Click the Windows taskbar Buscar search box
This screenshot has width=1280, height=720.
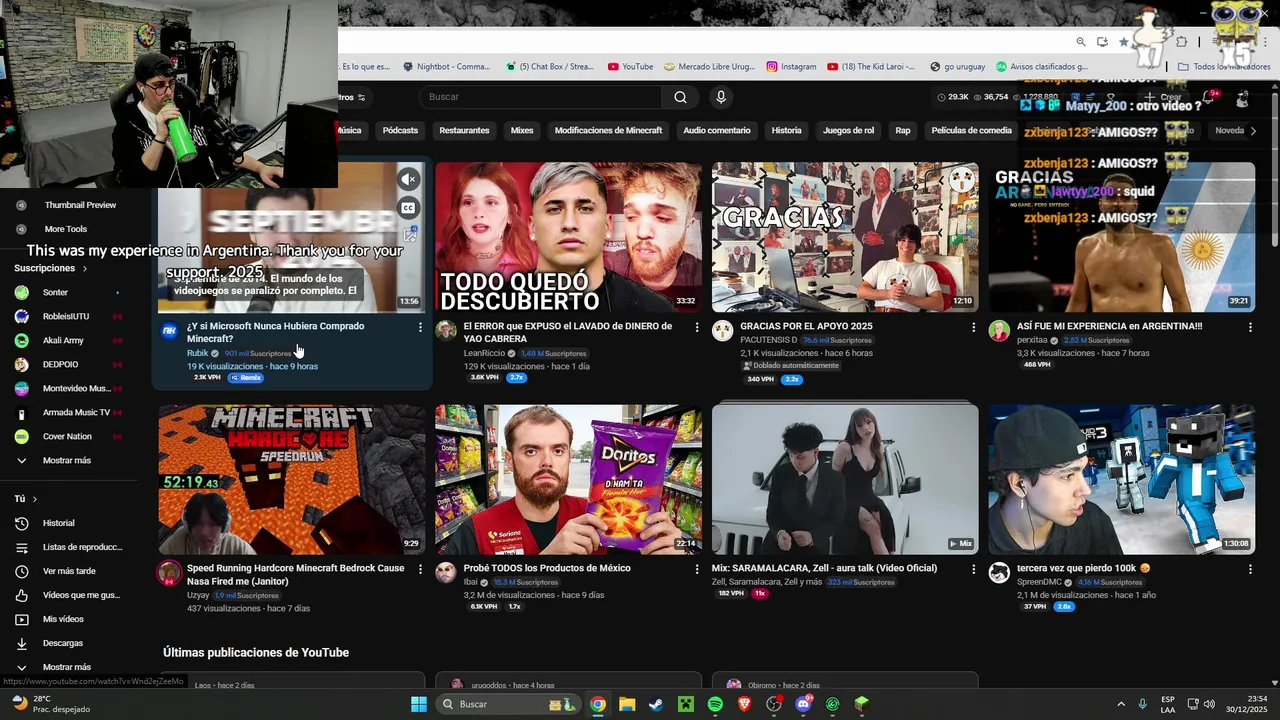509,704
